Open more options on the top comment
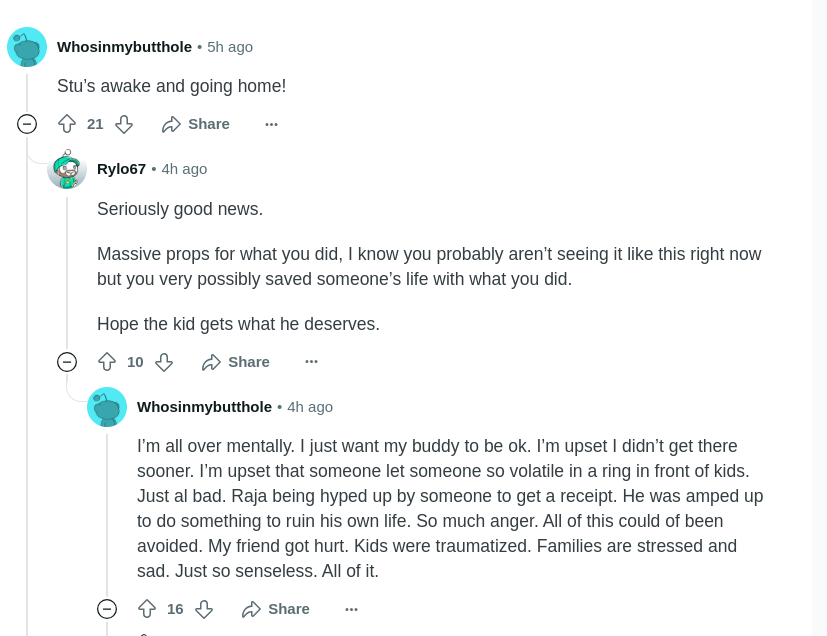The width and height of the screenshot is (827, 636). [271, 124]
